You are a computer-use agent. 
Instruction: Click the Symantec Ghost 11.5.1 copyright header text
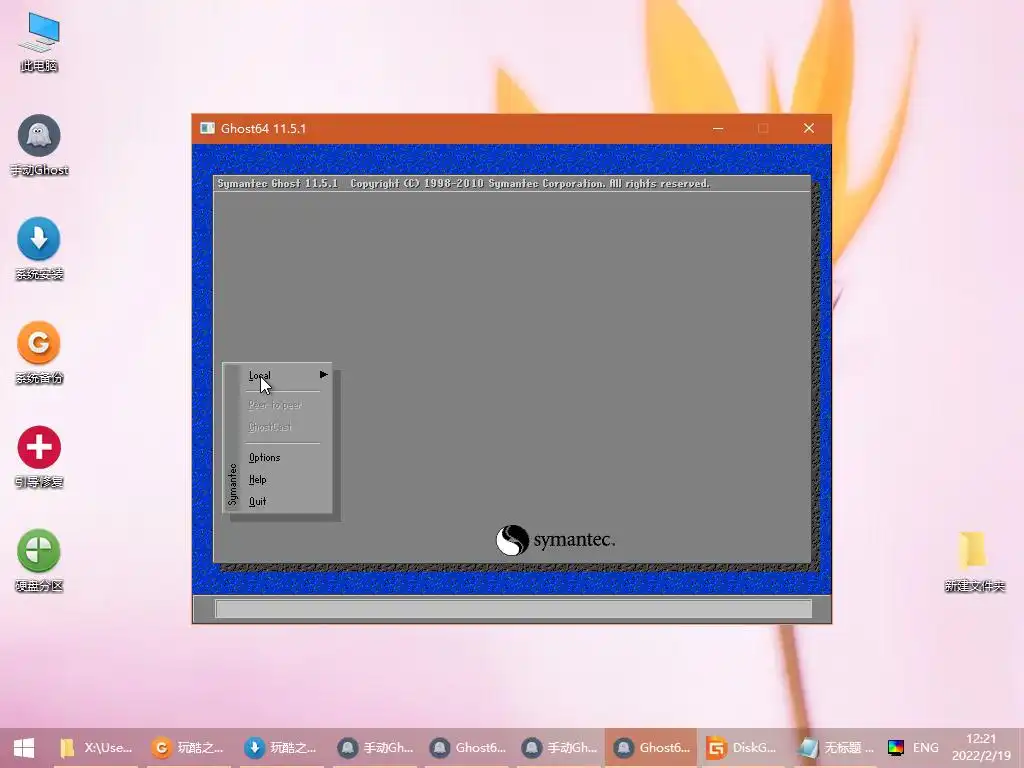[463, 184]
